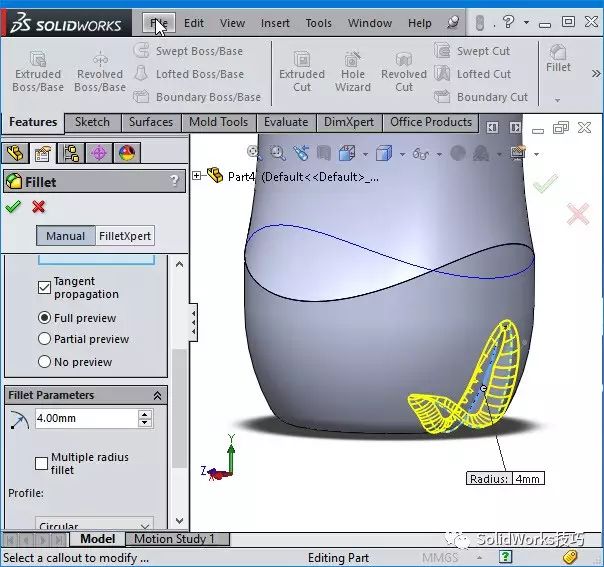Open the File menu
Screen dimensions: 604x567
tap(159, 23)
